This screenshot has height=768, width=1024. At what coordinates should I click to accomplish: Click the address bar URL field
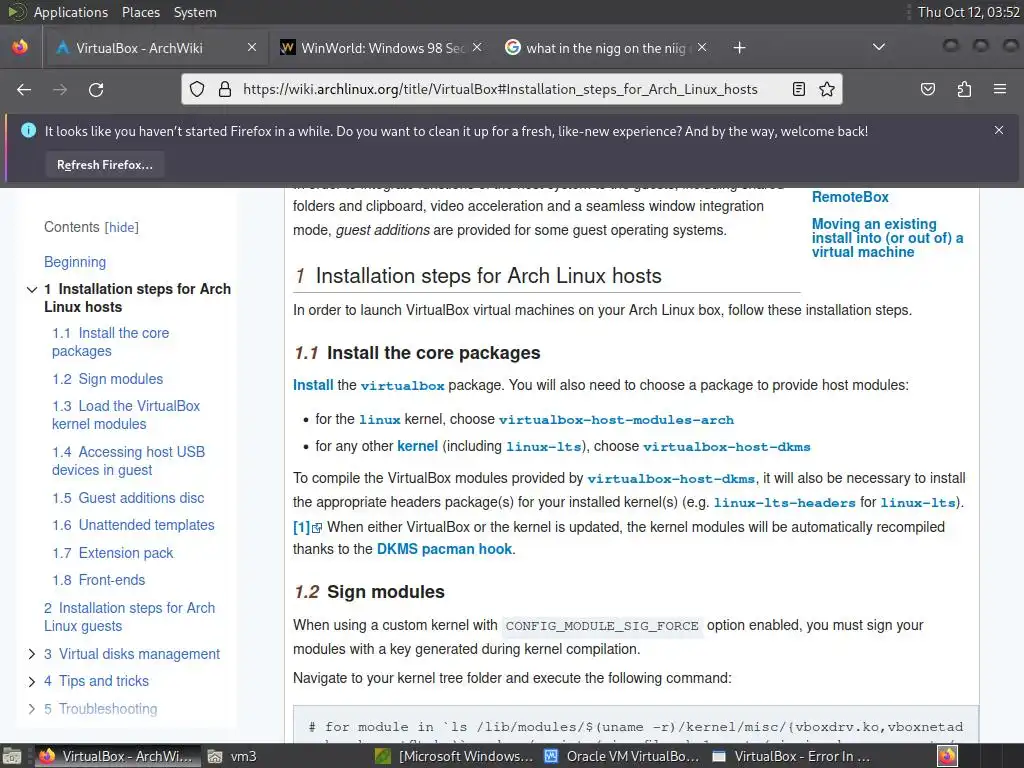pyautogui.click(x=500, y=89)
